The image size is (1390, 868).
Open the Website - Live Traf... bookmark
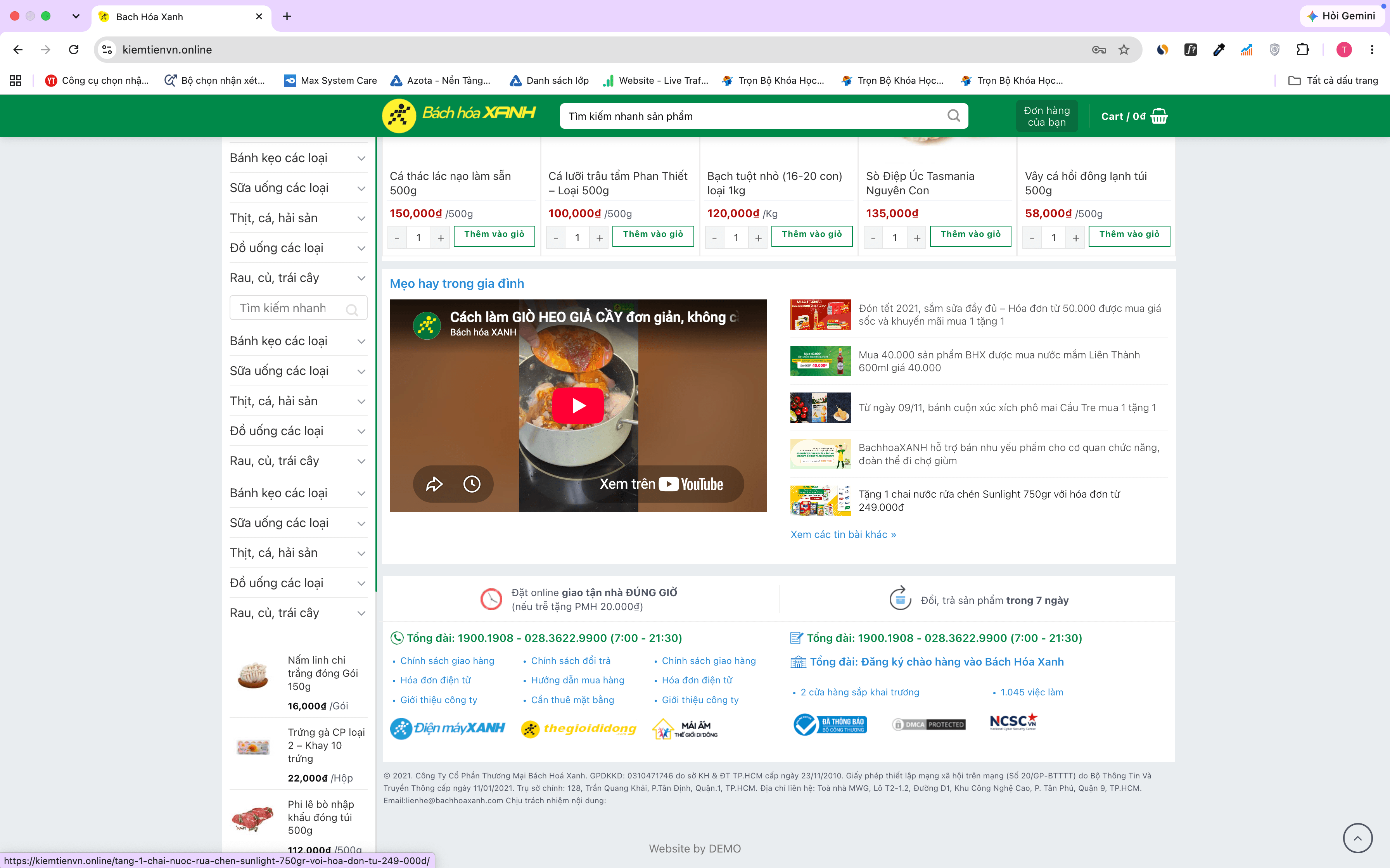tap(655, 80)
